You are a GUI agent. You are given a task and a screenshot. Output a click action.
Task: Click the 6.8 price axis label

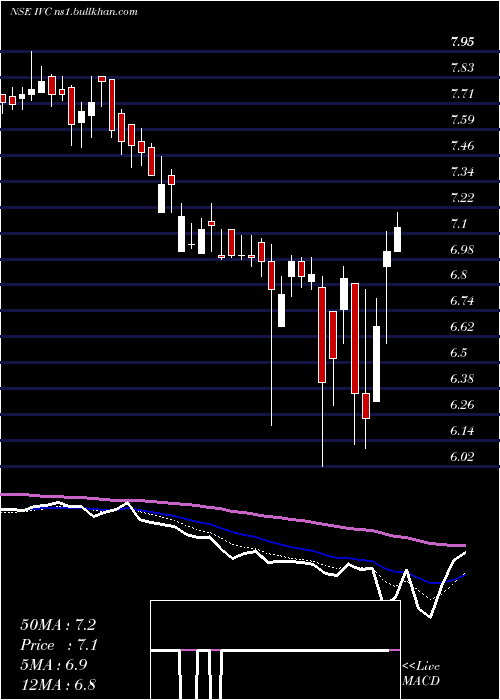tap(459, 275)
